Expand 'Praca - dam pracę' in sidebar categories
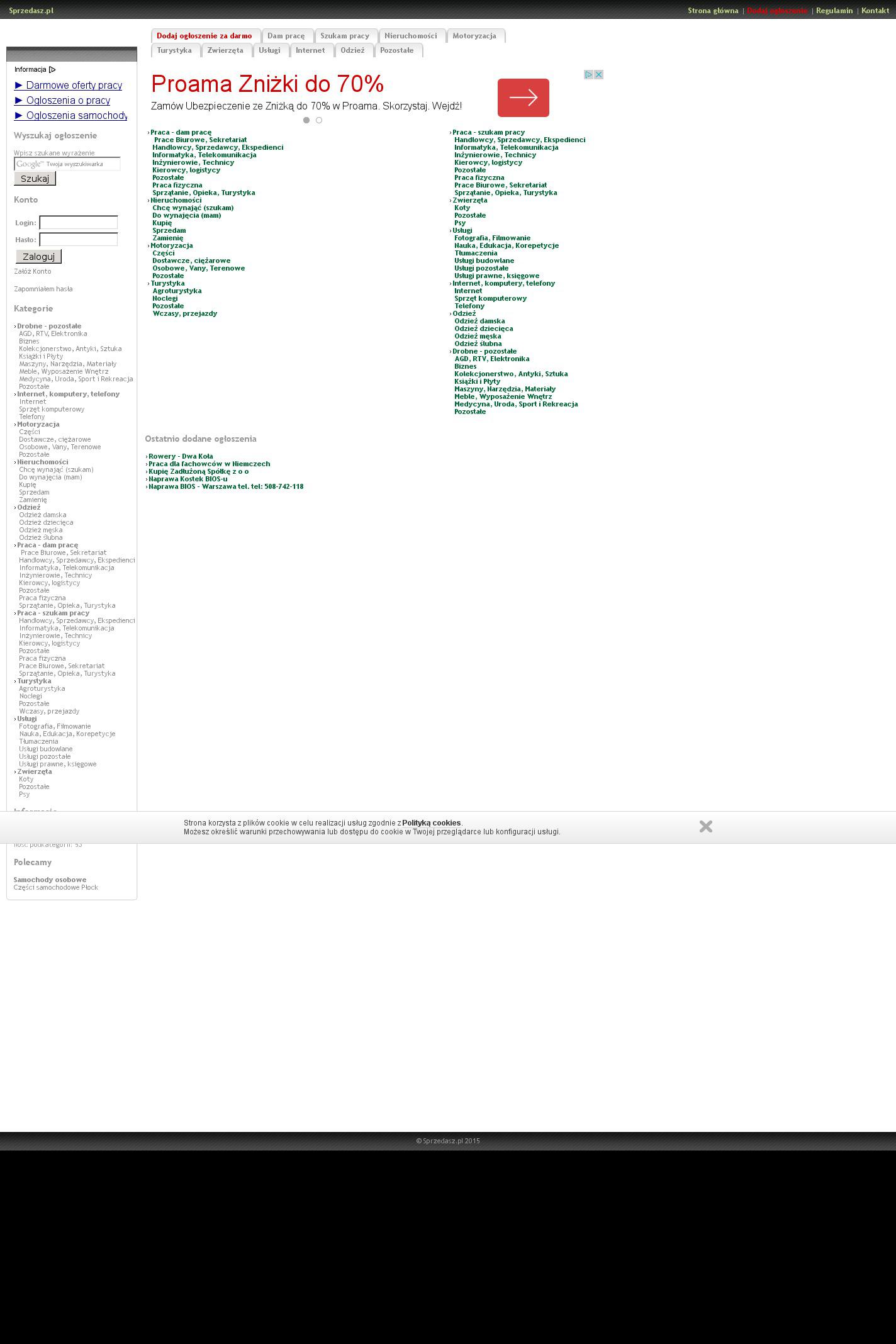 [x=47, y=546]
